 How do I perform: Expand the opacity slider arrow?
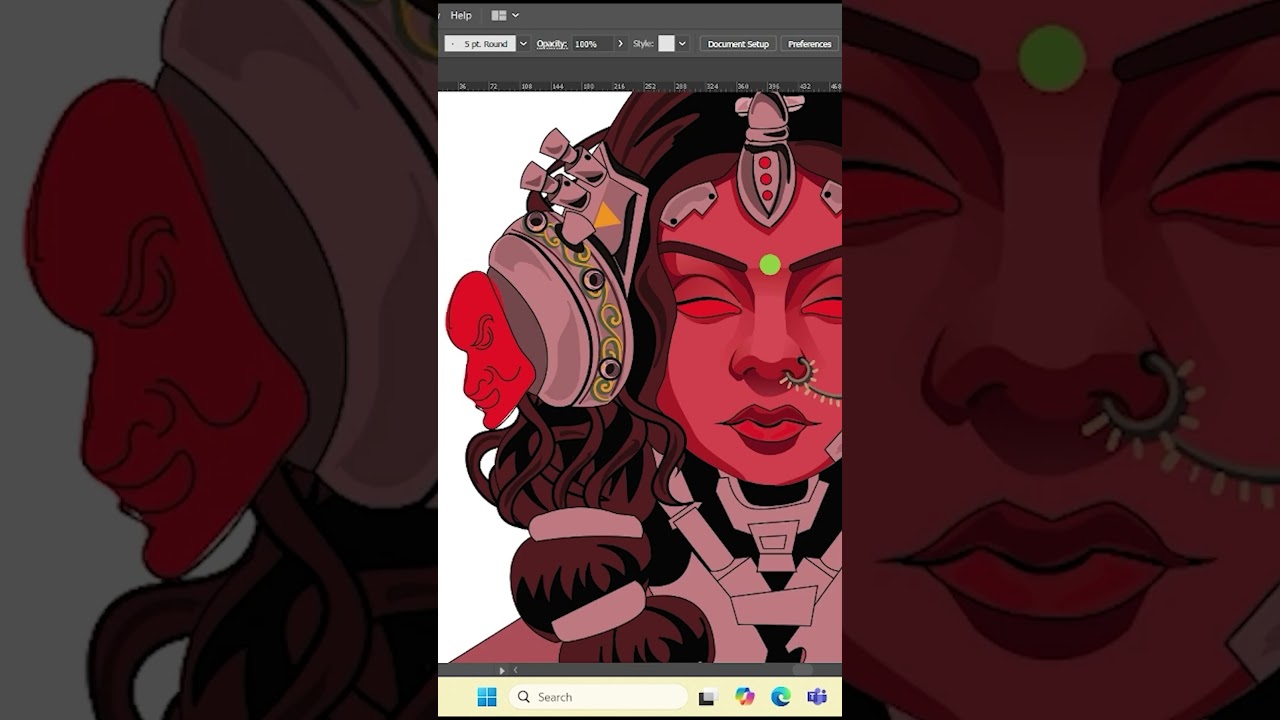click(x=620, y=44)
